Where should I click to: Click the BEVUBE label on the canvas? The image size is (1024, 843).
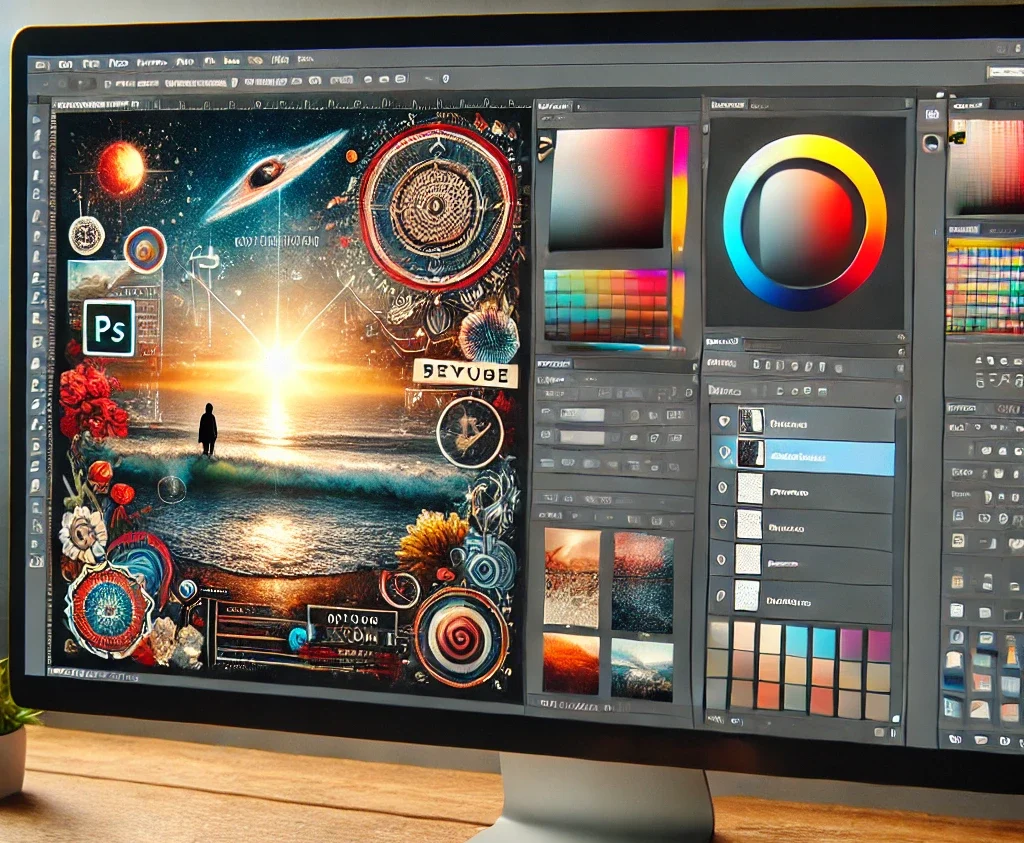[465, 374]
